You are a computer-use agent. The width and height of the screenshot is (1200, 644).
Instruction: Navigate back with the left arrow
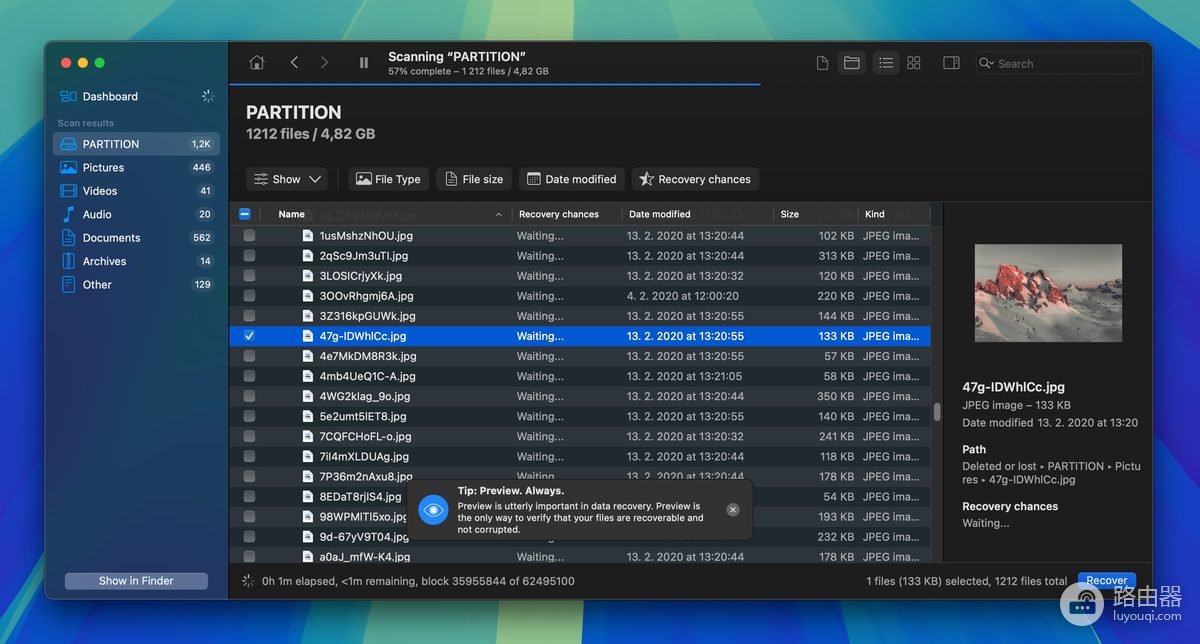click(x=294, y=63)
